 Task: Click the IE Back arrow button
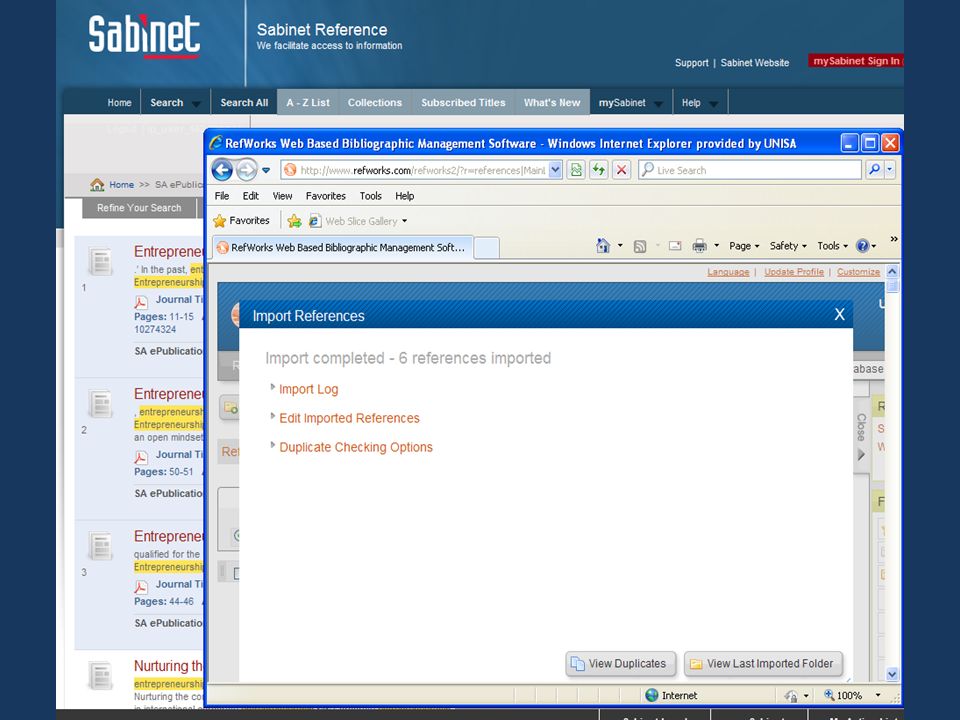coord(222,170)
